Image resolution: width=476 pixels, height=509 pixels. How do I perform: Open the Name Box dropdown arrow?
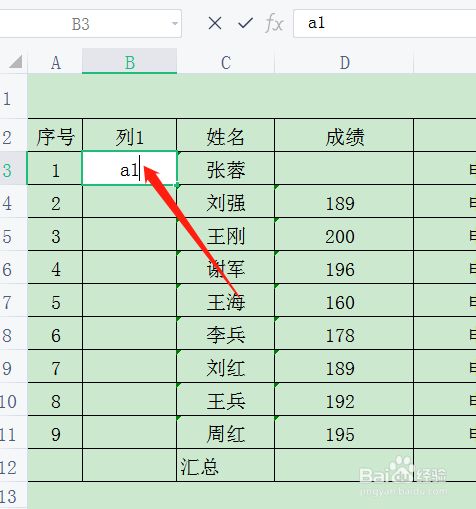pos(174,24)
